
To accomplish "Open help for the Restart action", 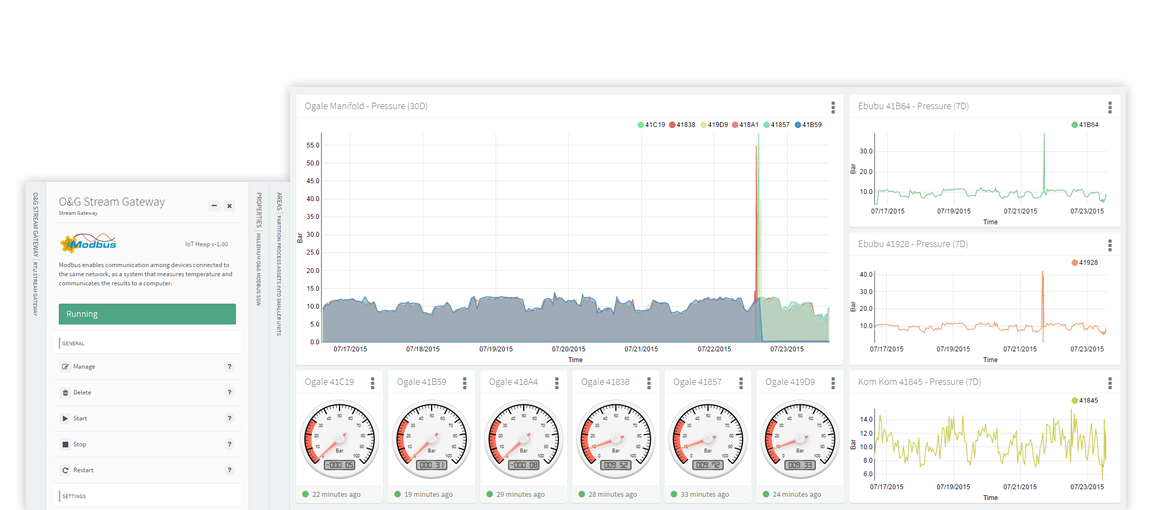I will (229, 470).
